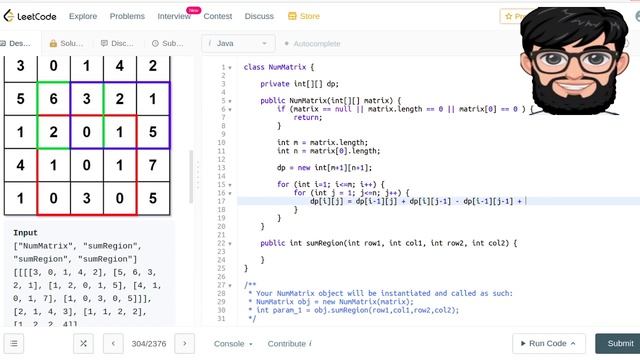Open the Contribute link

pyautogui.click(x=289, y=344)
